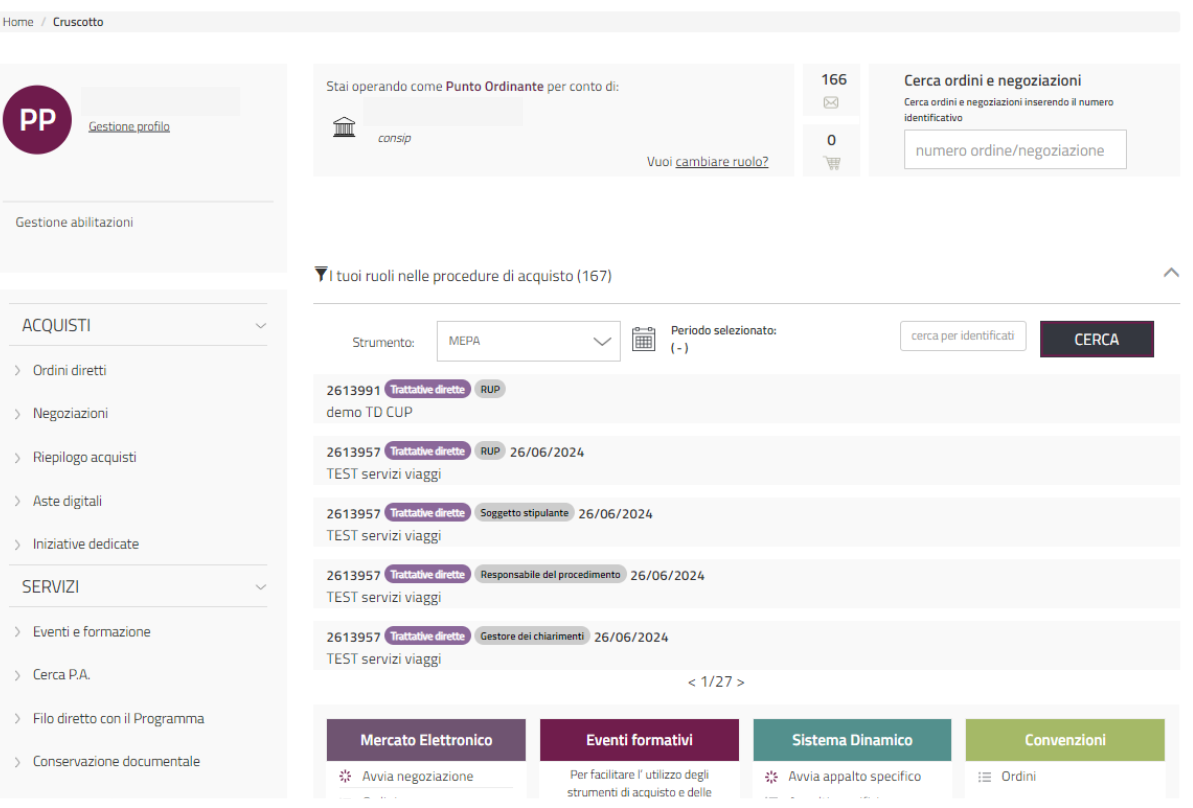Type in the numero ordine/negoziazione field

tap(1014, 150)
